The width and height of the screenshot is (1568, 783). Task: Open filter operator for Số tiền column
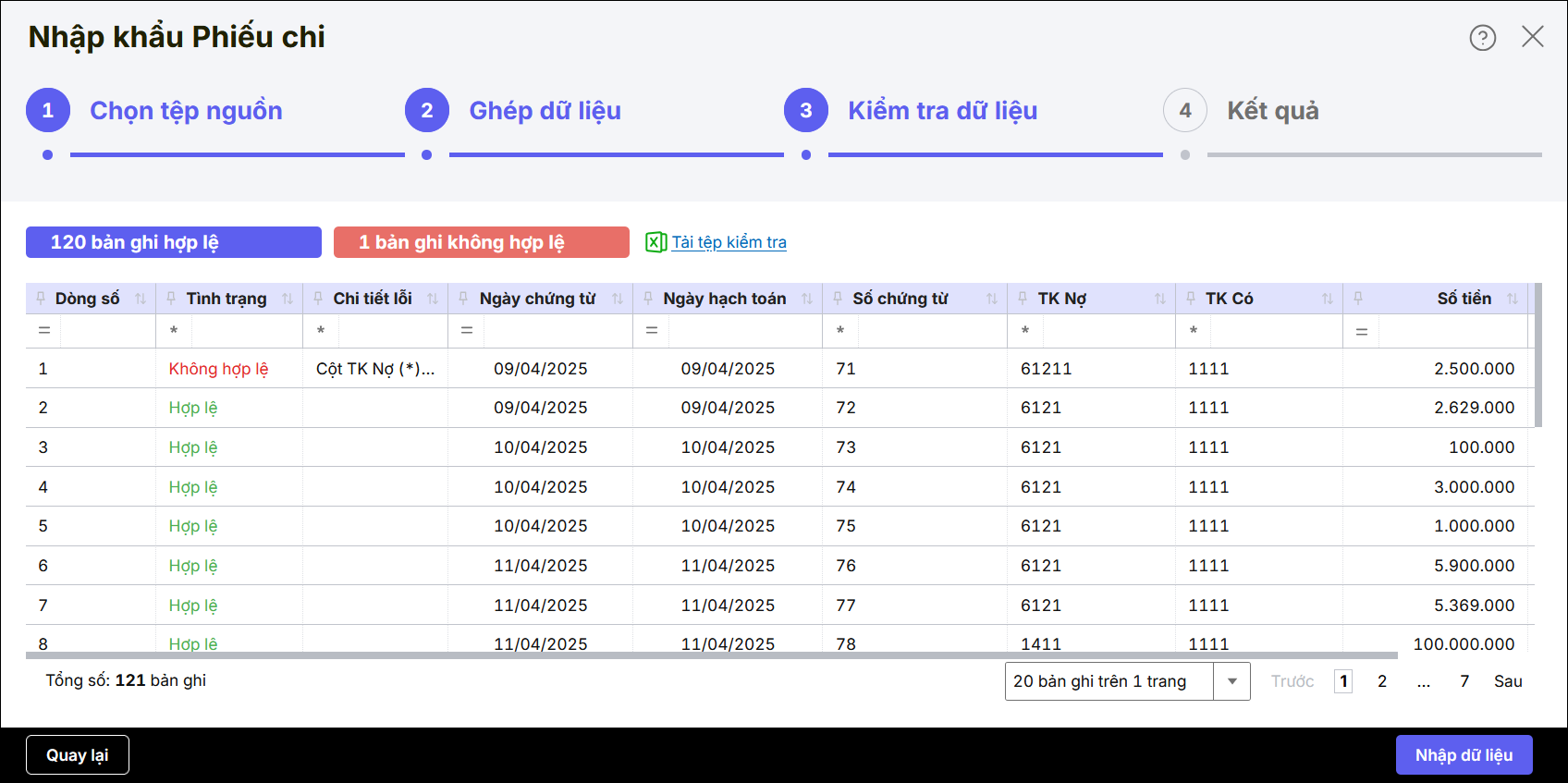click(x=1362, y=331)
